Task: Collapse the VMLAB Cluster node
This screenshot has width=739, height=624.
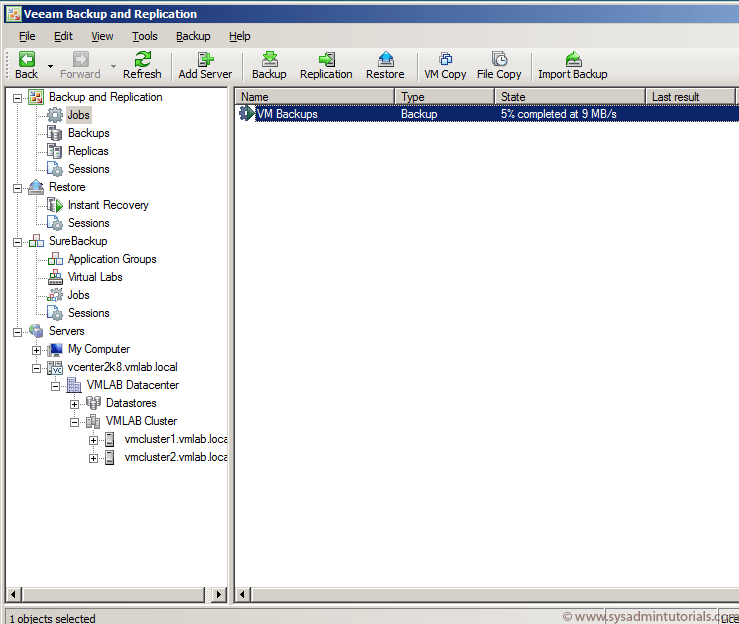Action: (74, 422)
